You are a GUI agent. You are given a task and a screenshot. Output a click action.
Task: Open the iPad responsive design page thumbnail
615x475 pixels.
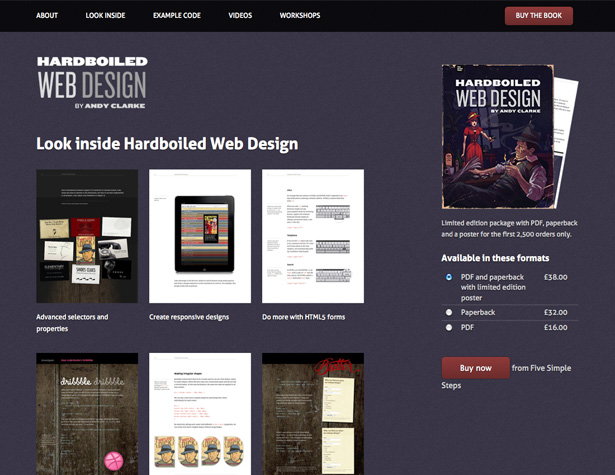(x=200, y=236)
